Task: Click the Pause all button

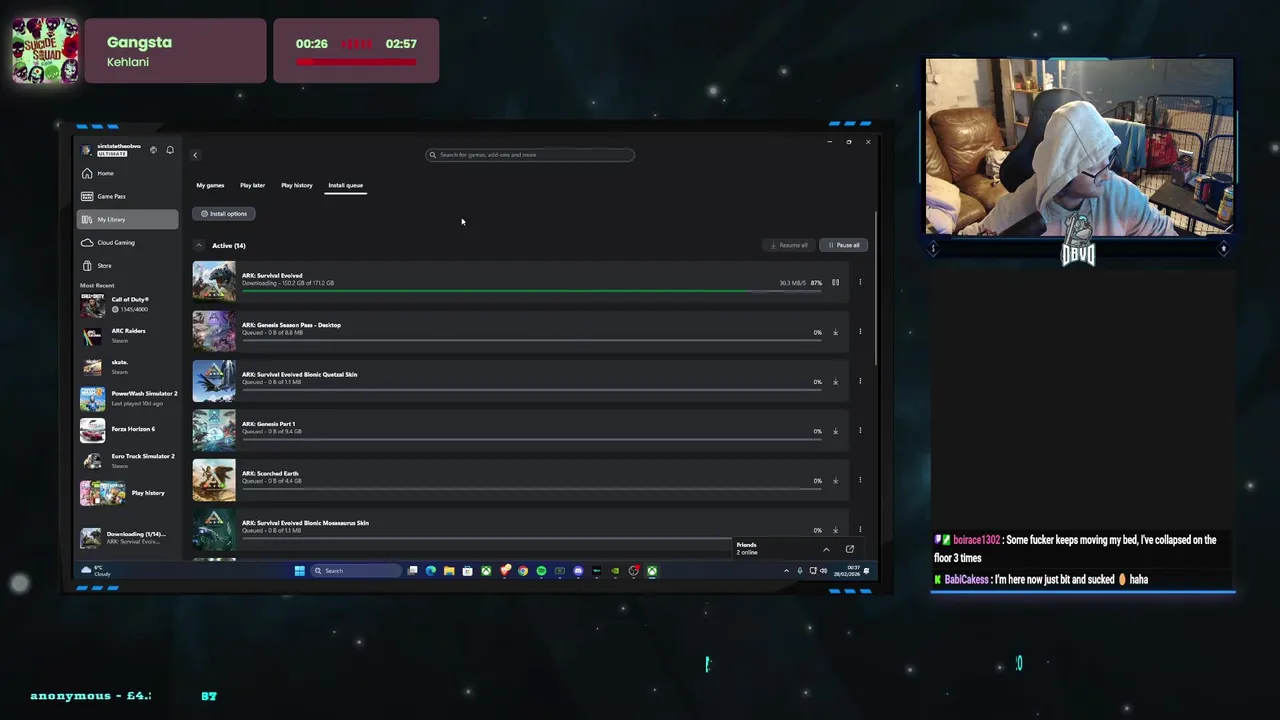Action: click(843, 245)
